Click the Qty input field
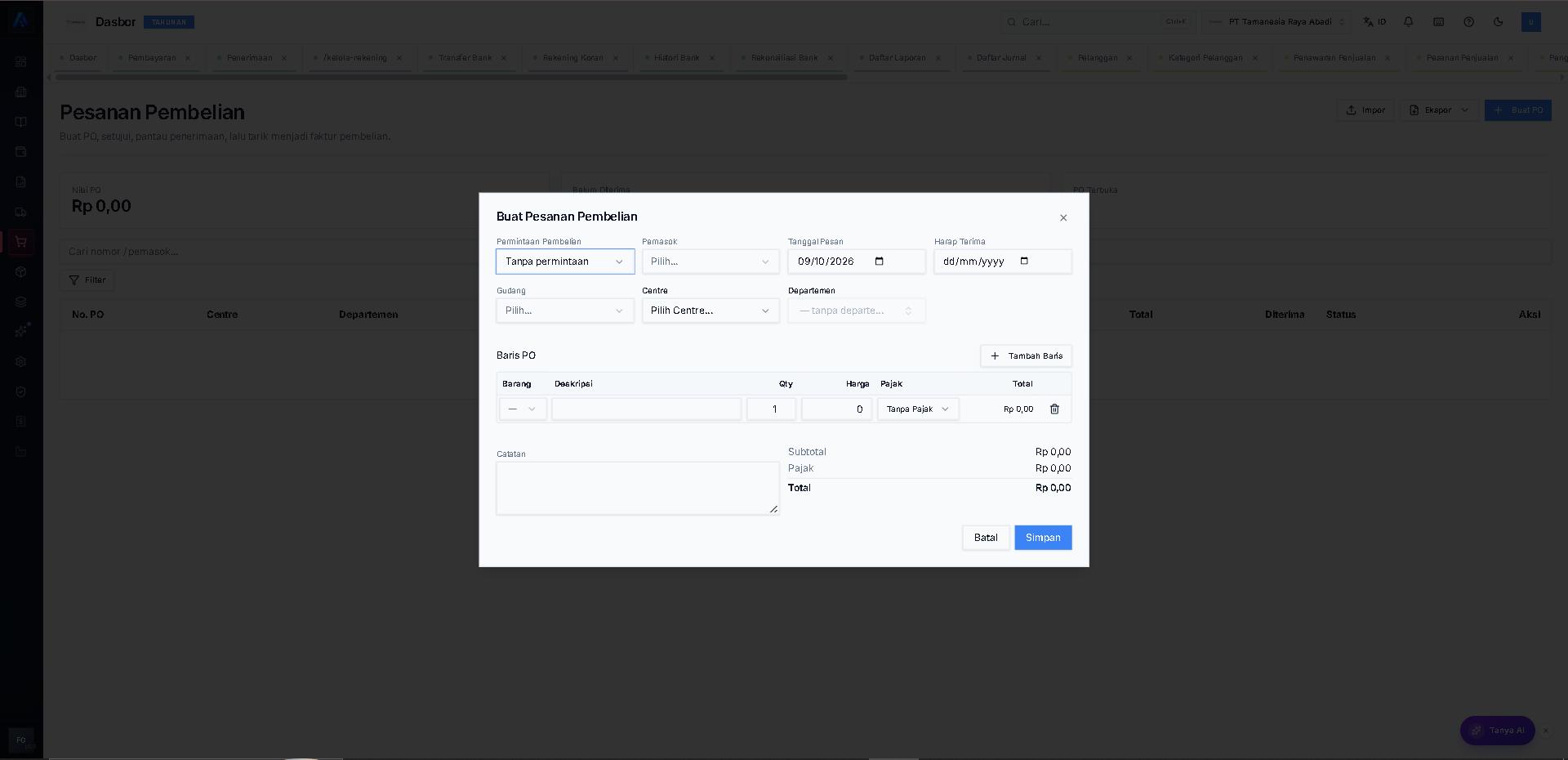The image size is (1568, 760). click(771, 409)
